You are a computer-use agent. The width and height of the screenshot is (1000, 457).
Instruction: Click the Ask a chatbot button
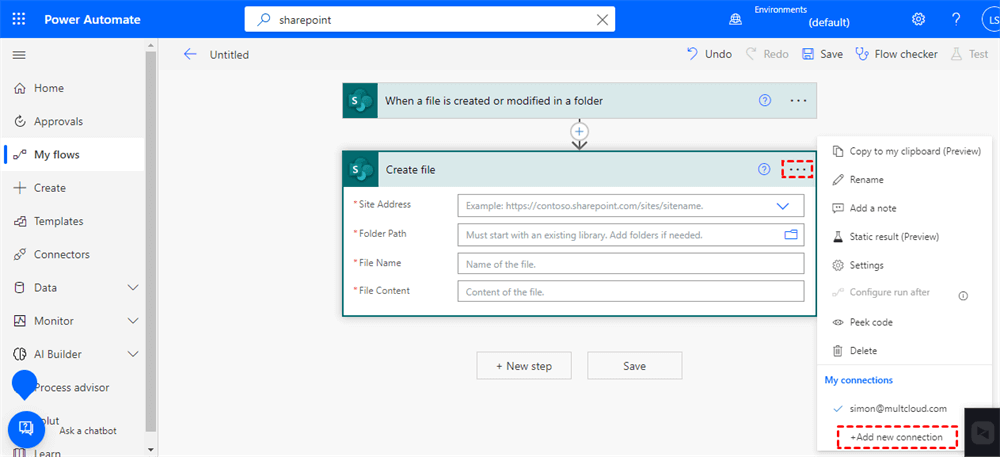tap(26, 428)
